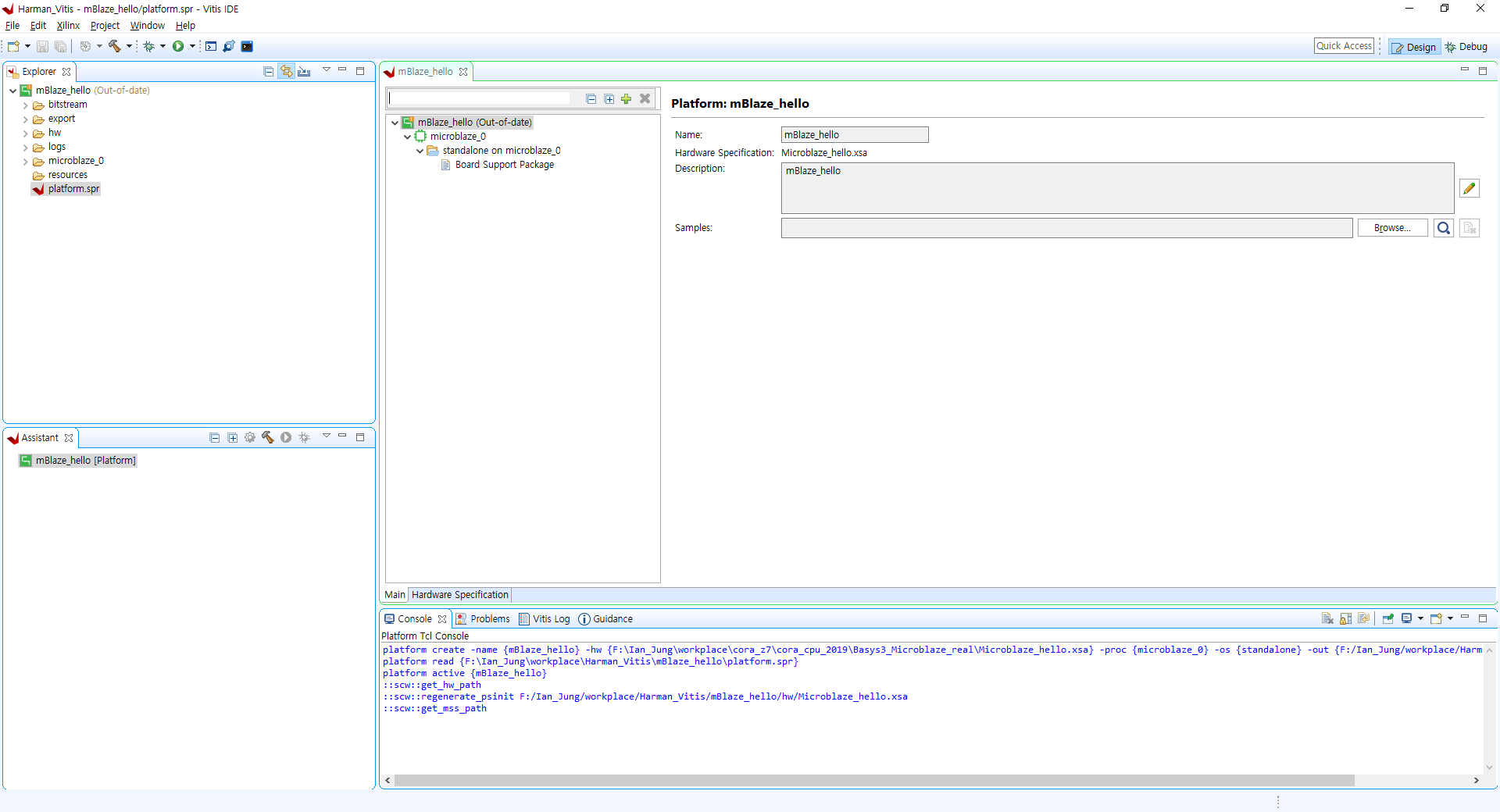Viewport: 1500px width, 812px height.
Task: Open the Build hammer dropdown arrow
Action: pos(129,47)
